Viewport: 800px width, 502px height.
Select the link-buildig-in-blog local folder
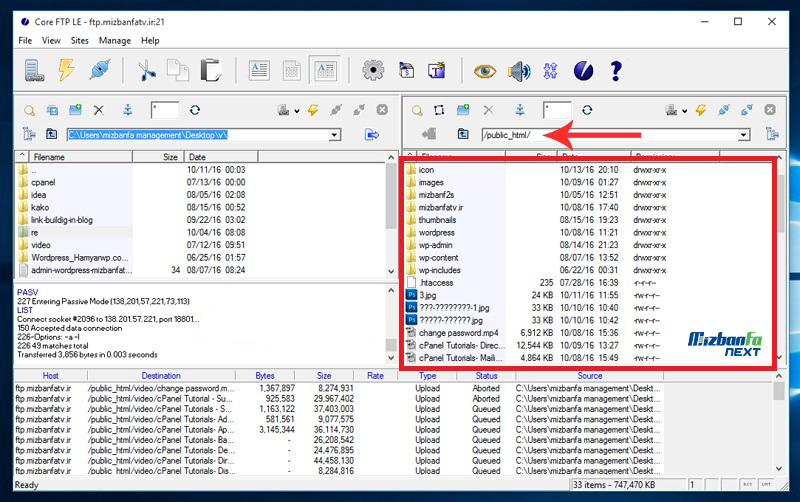(62, 220)
